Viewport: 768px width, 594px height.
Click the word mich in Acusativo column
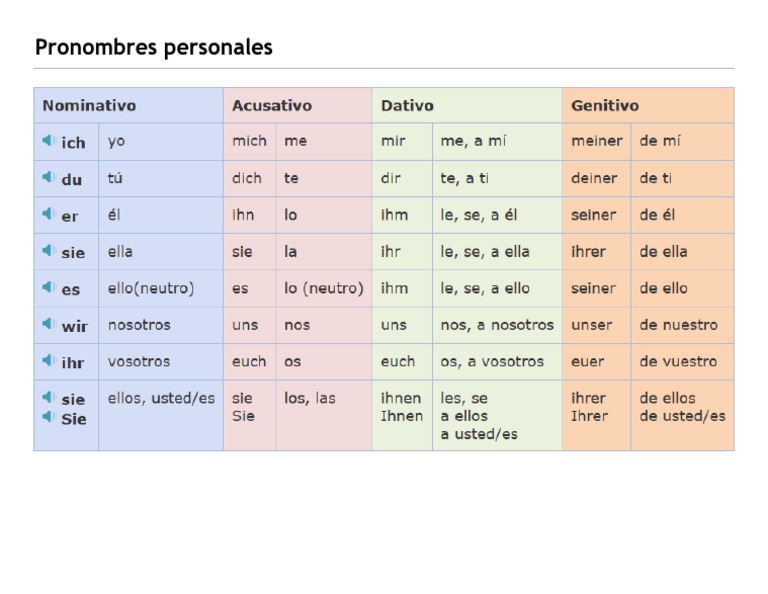tap(249, 141)
